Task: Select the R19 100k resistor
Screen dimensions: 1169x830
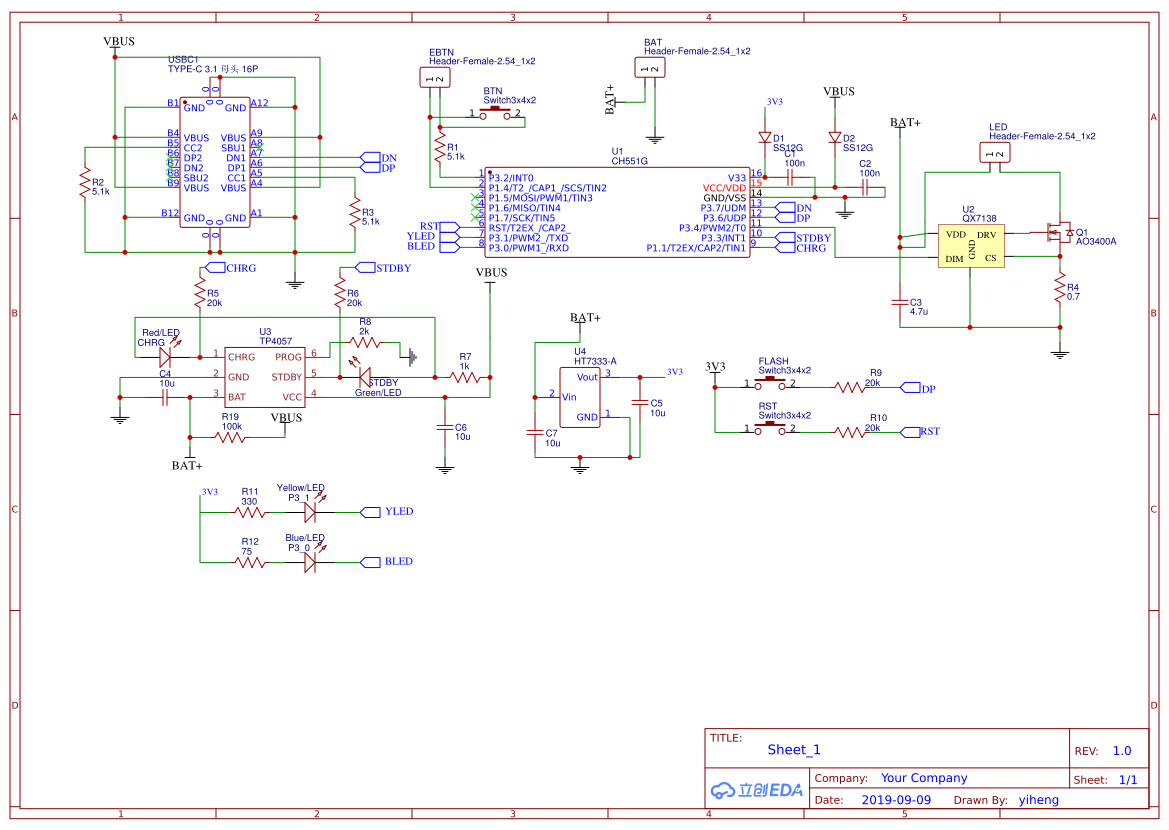Action: pyautogui.click(x=229, y=437)
